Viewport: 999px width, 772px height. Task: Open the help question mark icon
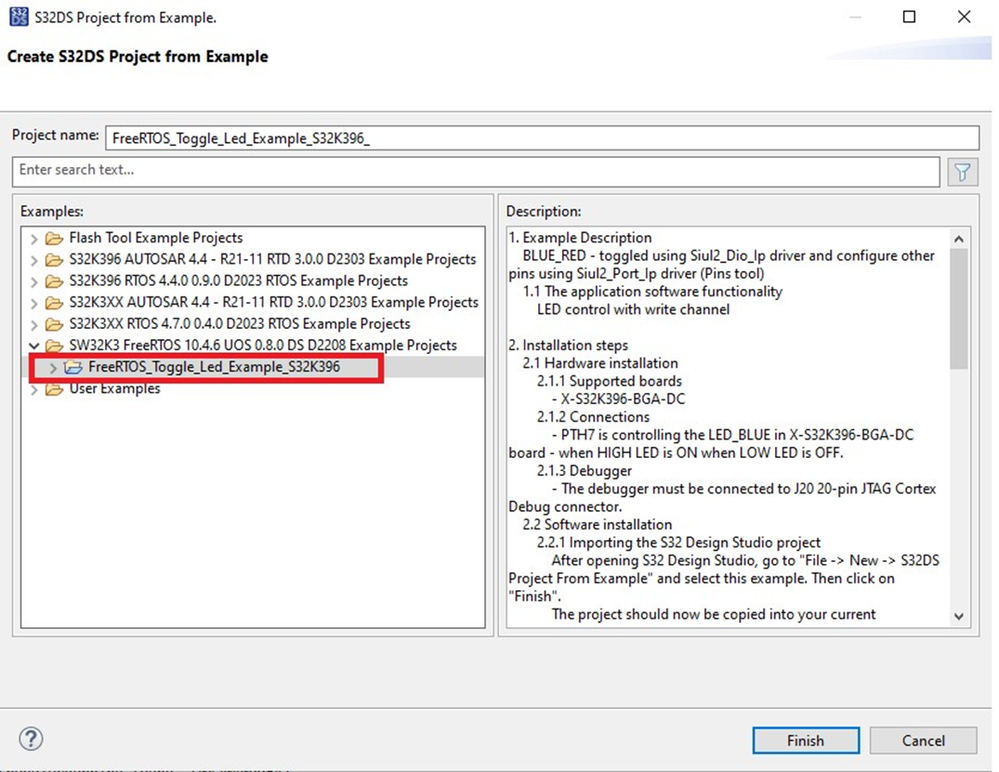(31, 739)
